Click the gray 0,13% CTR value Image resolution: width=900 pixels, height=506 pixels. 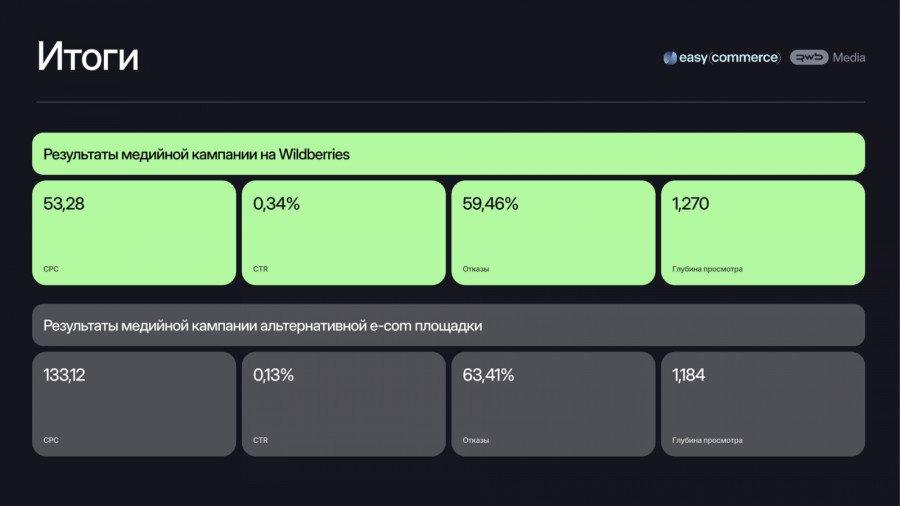click(274, 375)
